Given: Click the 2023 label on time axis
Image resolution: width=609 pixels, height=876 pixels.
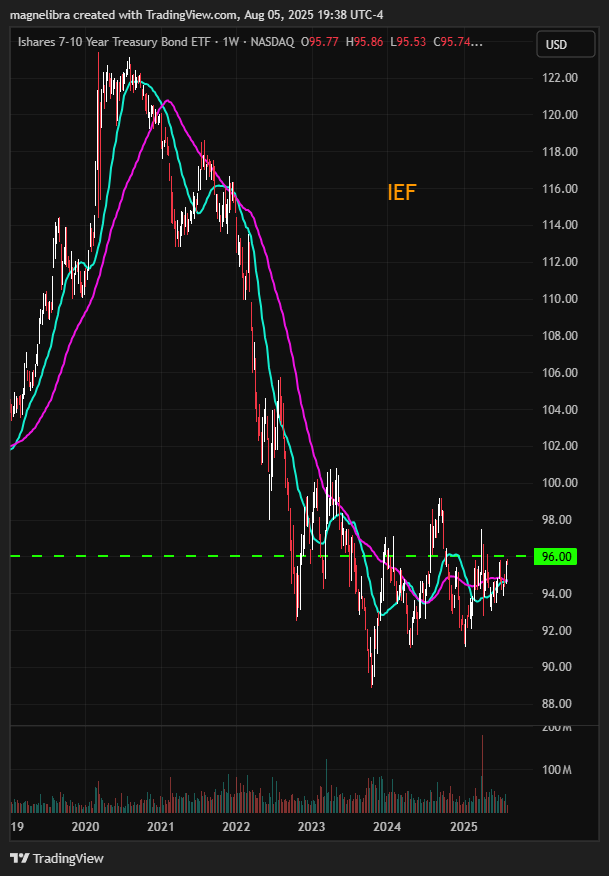Looking at the screenshot, I should (311, 826).
